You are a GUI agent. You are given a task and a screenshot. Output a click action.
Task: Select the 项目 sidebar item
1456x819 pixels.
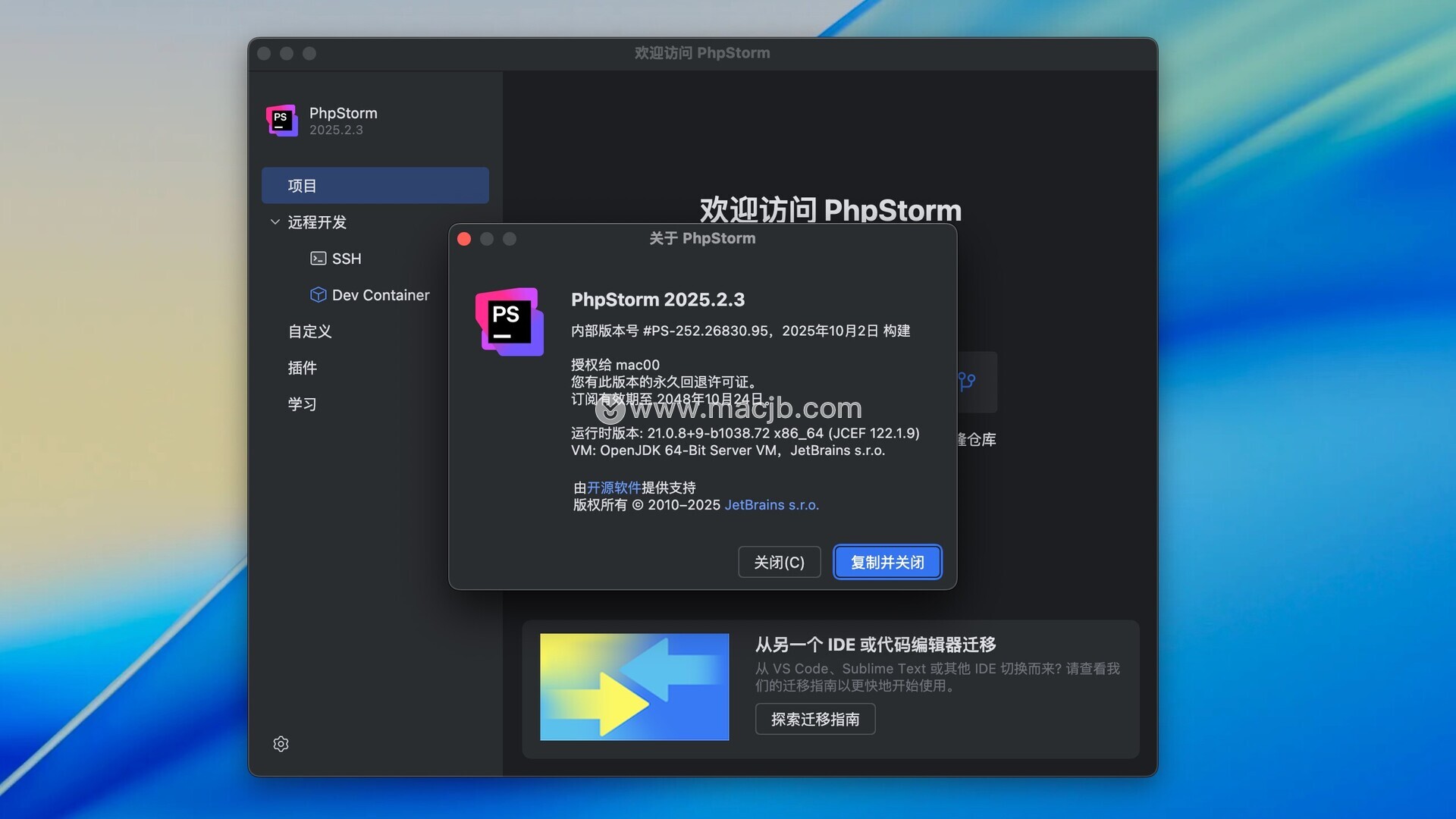[375, 186]
